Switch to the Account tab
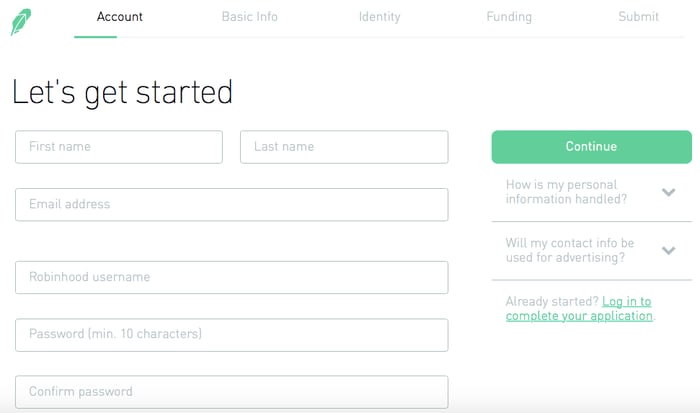The image size is (700, 413). pyautogui.click(x=120, y=17)
